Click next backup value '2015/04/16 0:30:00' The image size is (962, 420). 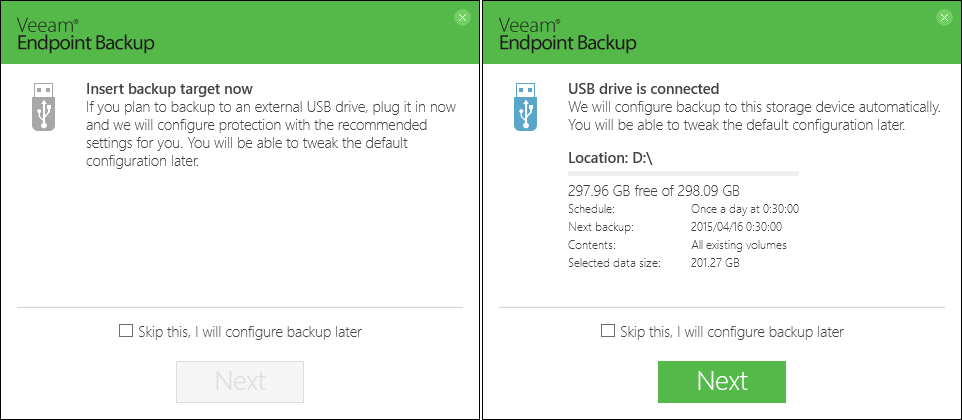click(x=736, y=227)
